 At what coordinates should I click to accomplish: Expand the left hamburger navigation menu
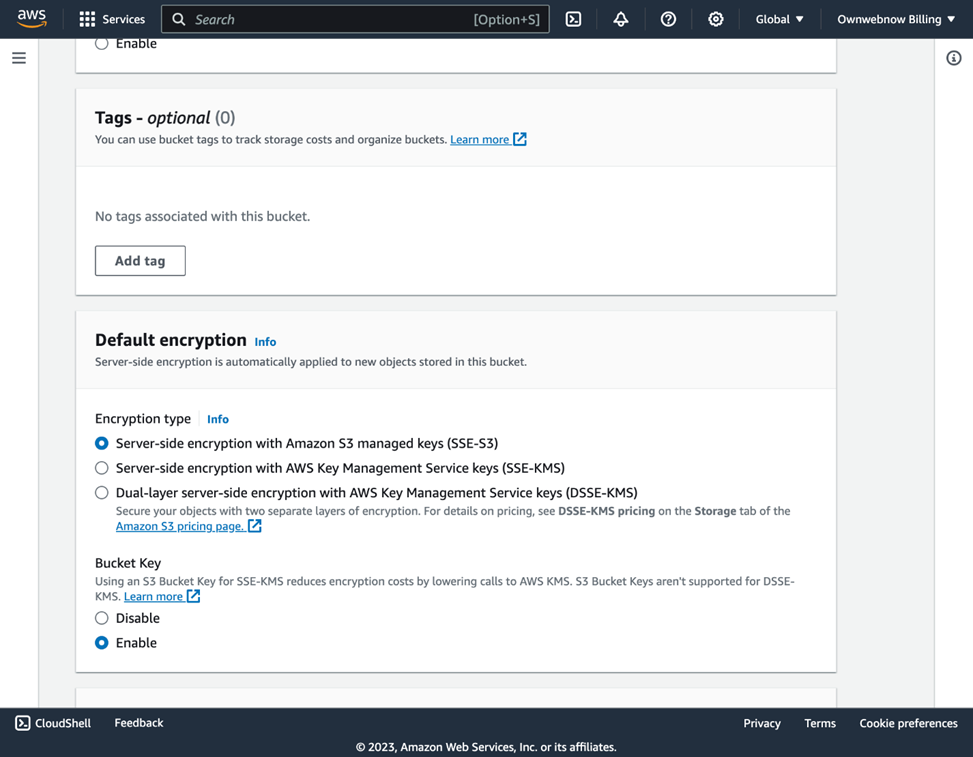pos(19,58)
